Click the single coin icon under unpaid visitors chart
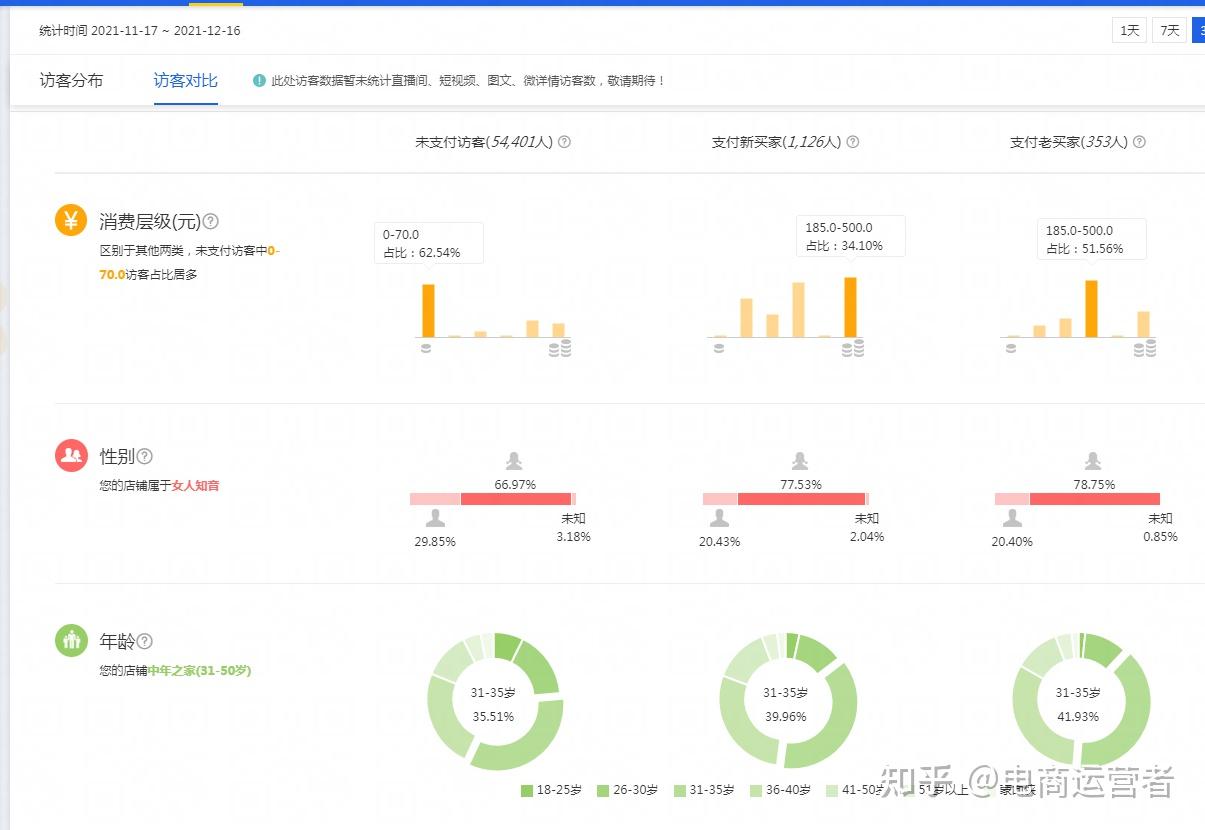1205x830 pixels. click(426, 348)
